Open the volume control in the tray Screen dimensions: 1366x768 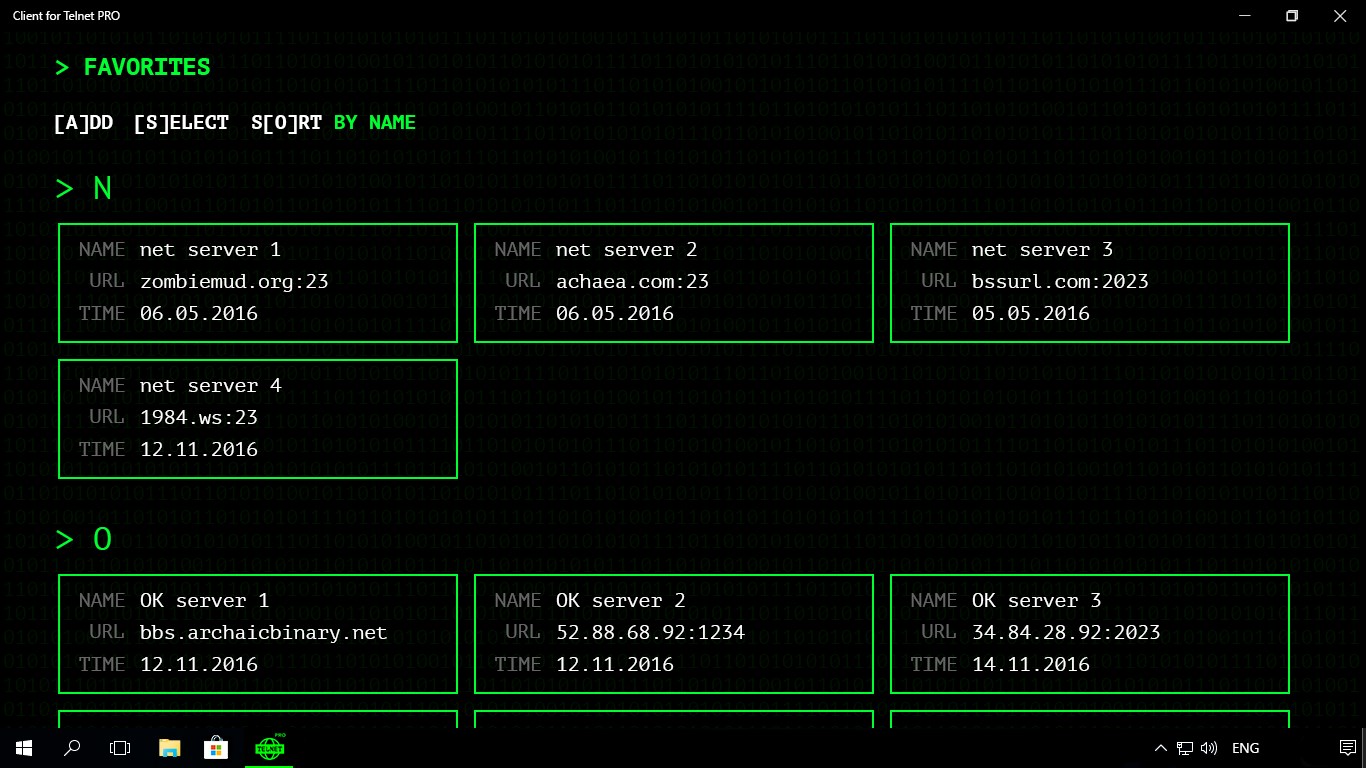[1209, 748]
